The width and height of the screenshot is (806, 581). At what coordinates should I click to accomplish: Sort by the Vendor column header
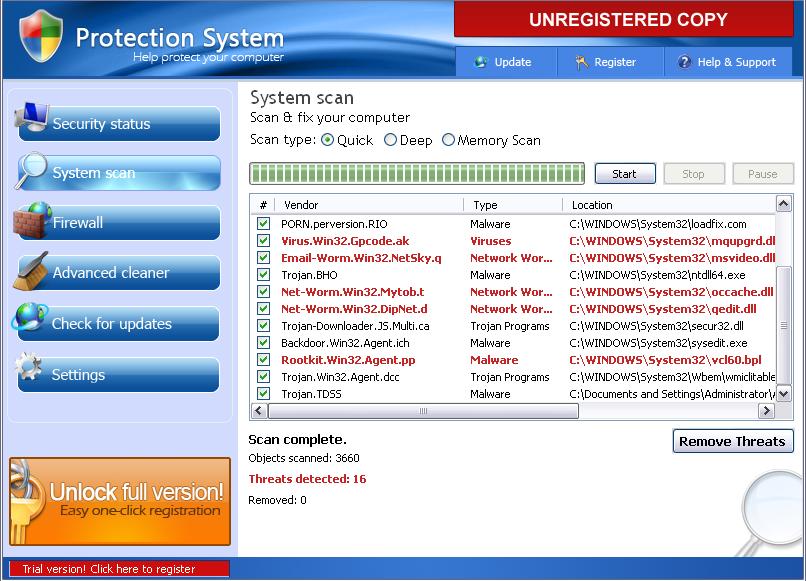pyautogui.click(x=369, y=205)
